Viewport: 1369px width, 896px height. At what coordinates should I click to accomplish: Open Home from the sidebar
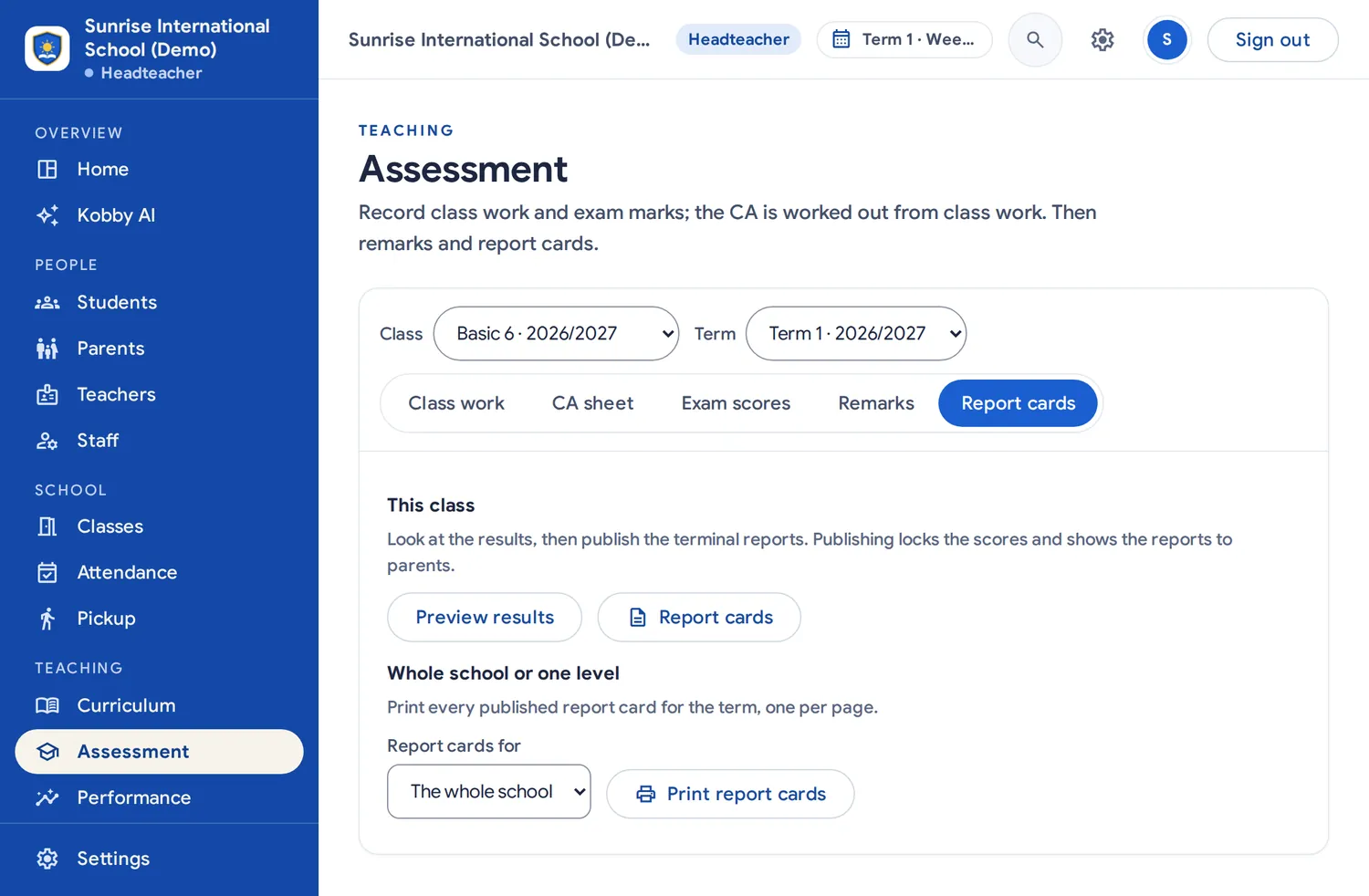point(159,170)
